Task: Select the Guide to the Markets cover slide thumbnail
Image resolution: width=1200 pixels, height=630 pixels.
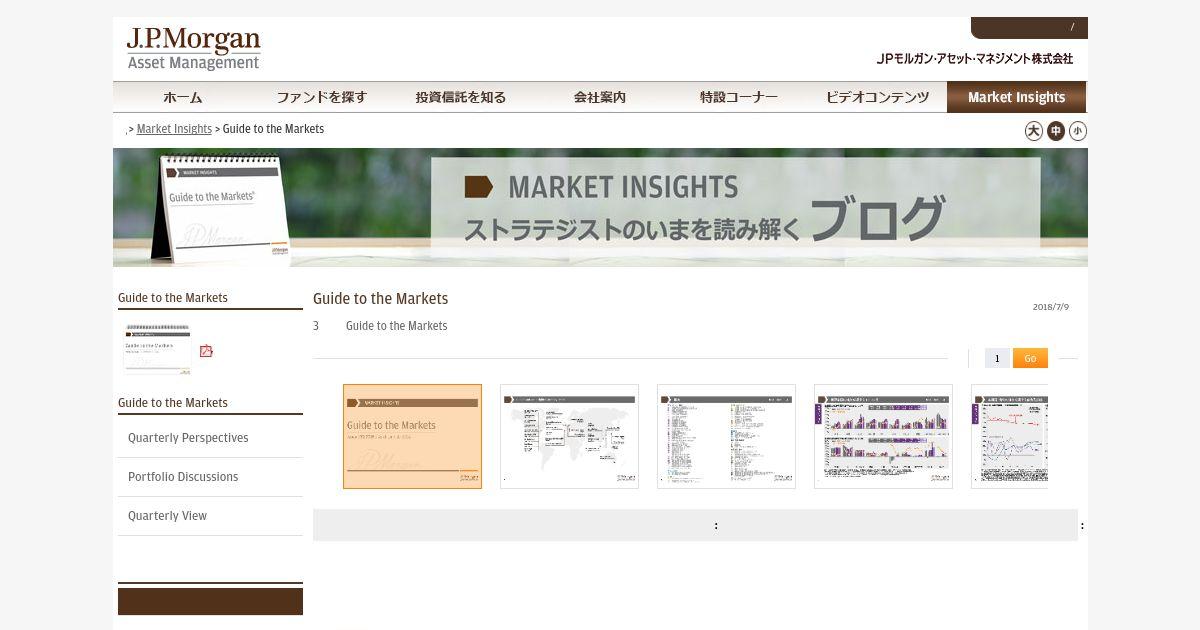Action: [412, 436]
